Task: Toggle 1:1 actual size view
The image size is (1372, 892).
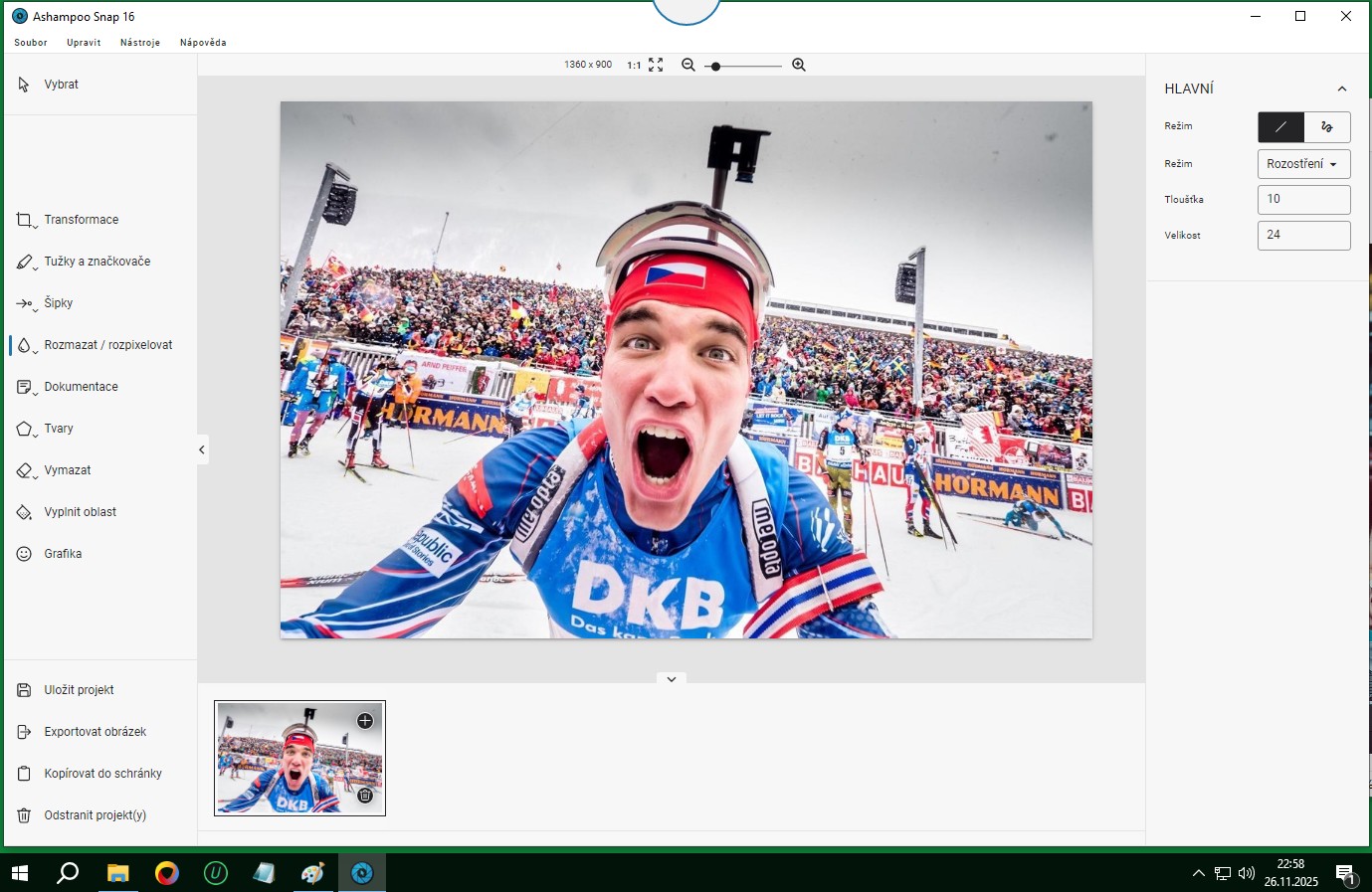Action: click(634, 65)
